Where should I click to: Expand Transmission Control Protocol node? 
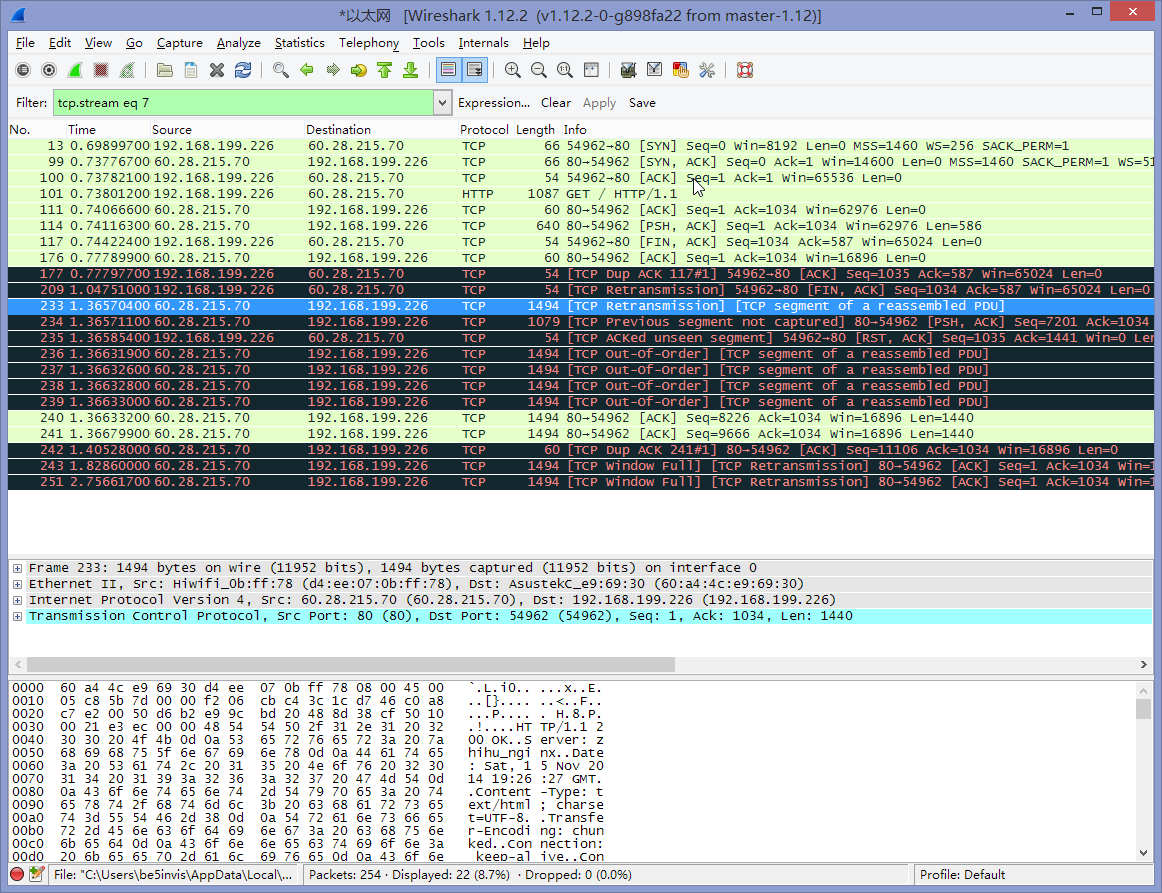click(x=17, y=617)
